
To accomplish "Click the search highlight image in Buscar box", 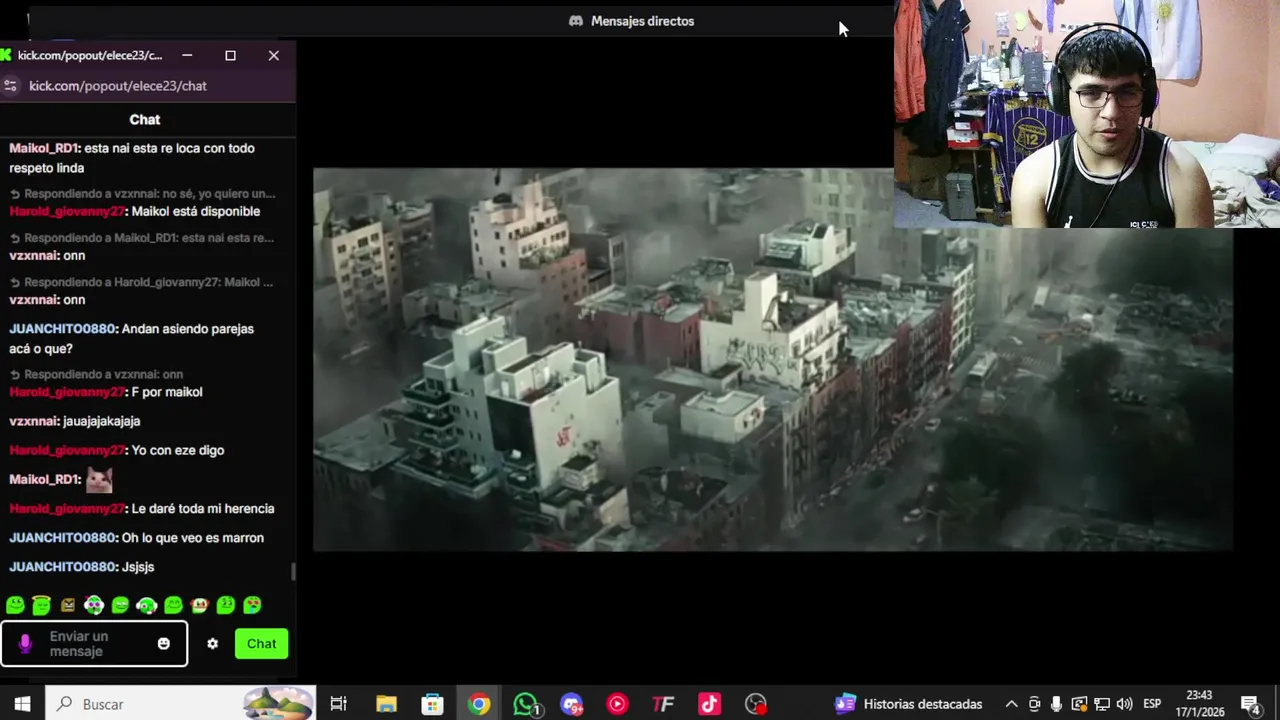I will click(x=277, y=704).
